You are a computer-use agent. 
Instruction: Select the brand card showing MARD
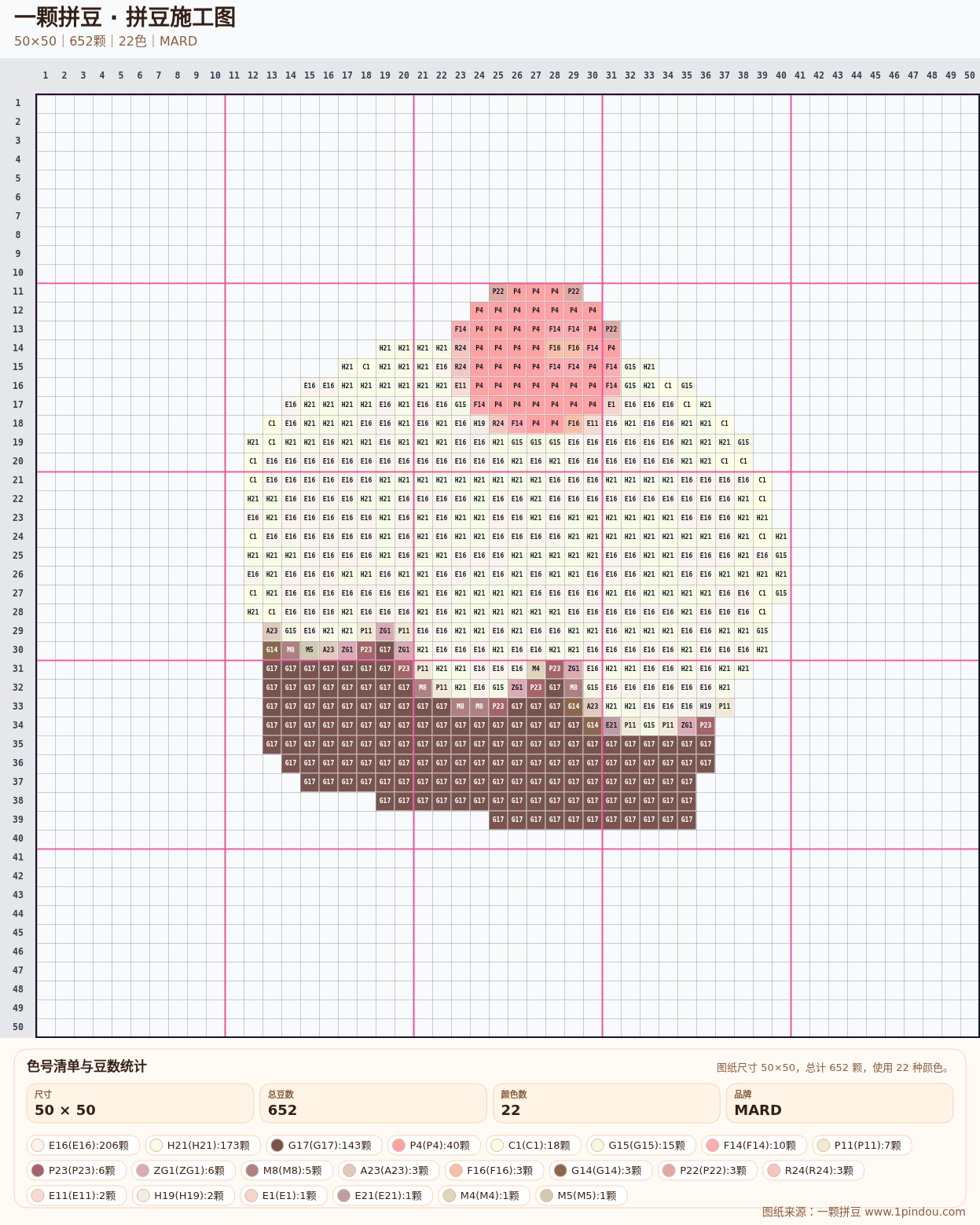[x=840, y=1103]
